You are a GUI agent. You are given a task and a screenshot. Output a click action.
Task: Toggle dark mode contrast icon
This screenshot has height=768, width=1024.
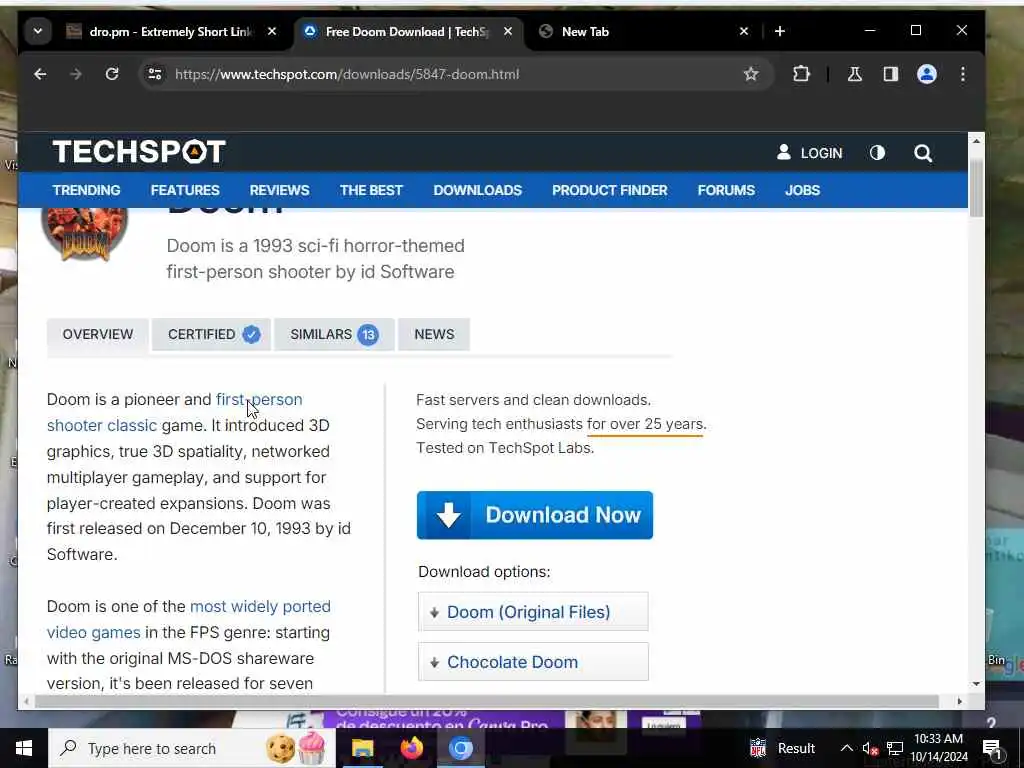[x=877, y=153]
